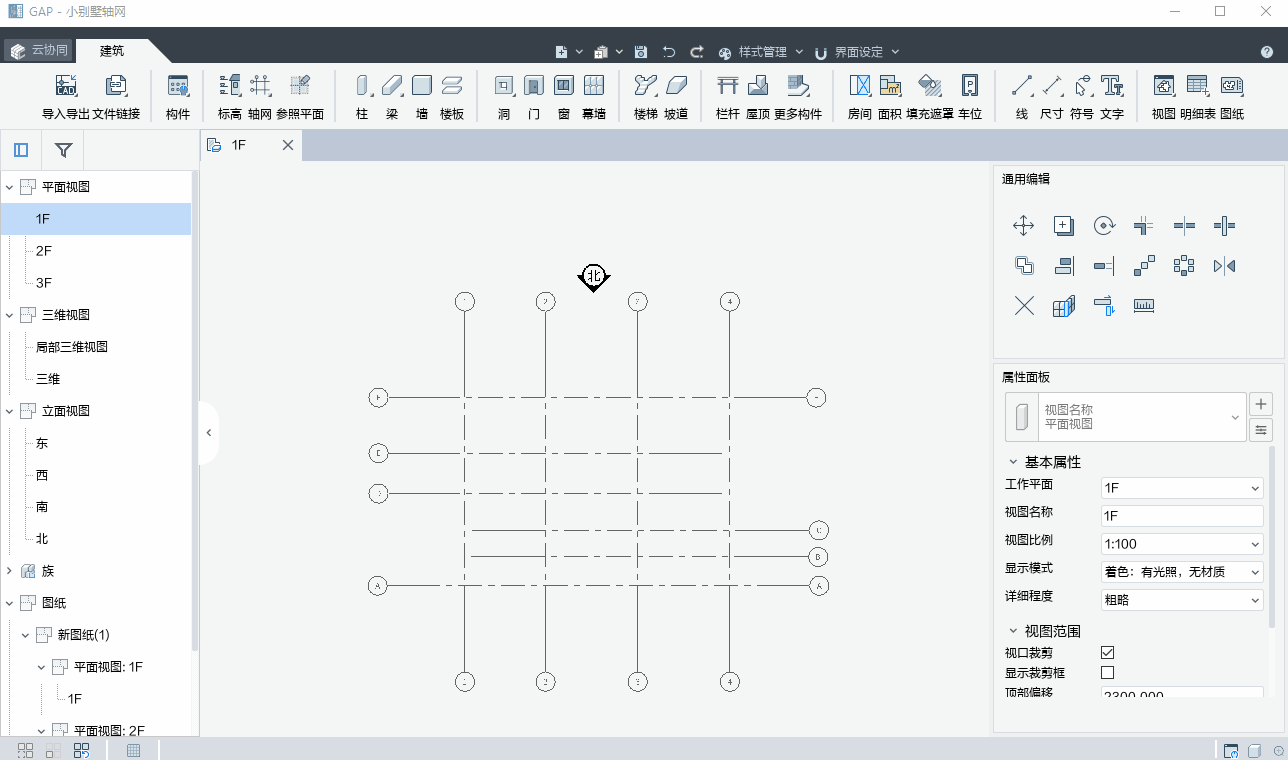This screenshot has width=1288, height=760.
Task: Open the 构件 component library
Action: click(178, 97)
